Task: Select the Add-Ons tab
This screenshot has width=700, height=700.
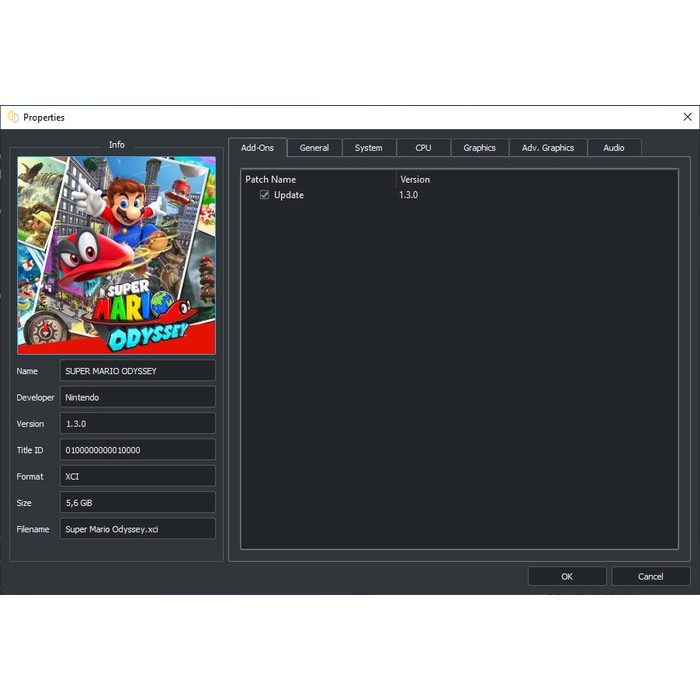Action: (x=257, y=148)
